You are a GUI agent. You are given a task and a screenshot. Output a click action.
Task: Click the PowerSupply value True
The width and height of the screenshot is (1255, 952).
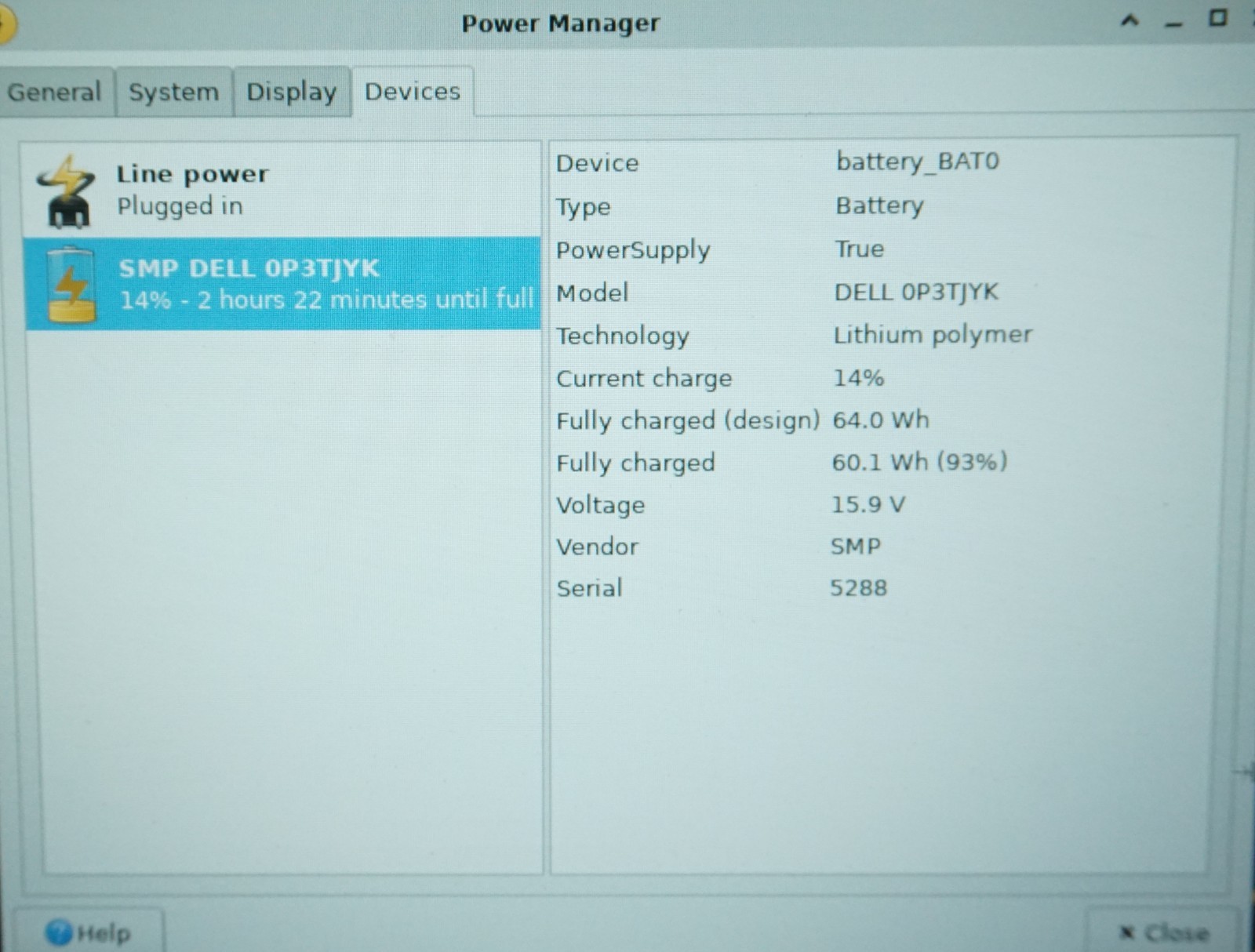click(x=859, y=249)
